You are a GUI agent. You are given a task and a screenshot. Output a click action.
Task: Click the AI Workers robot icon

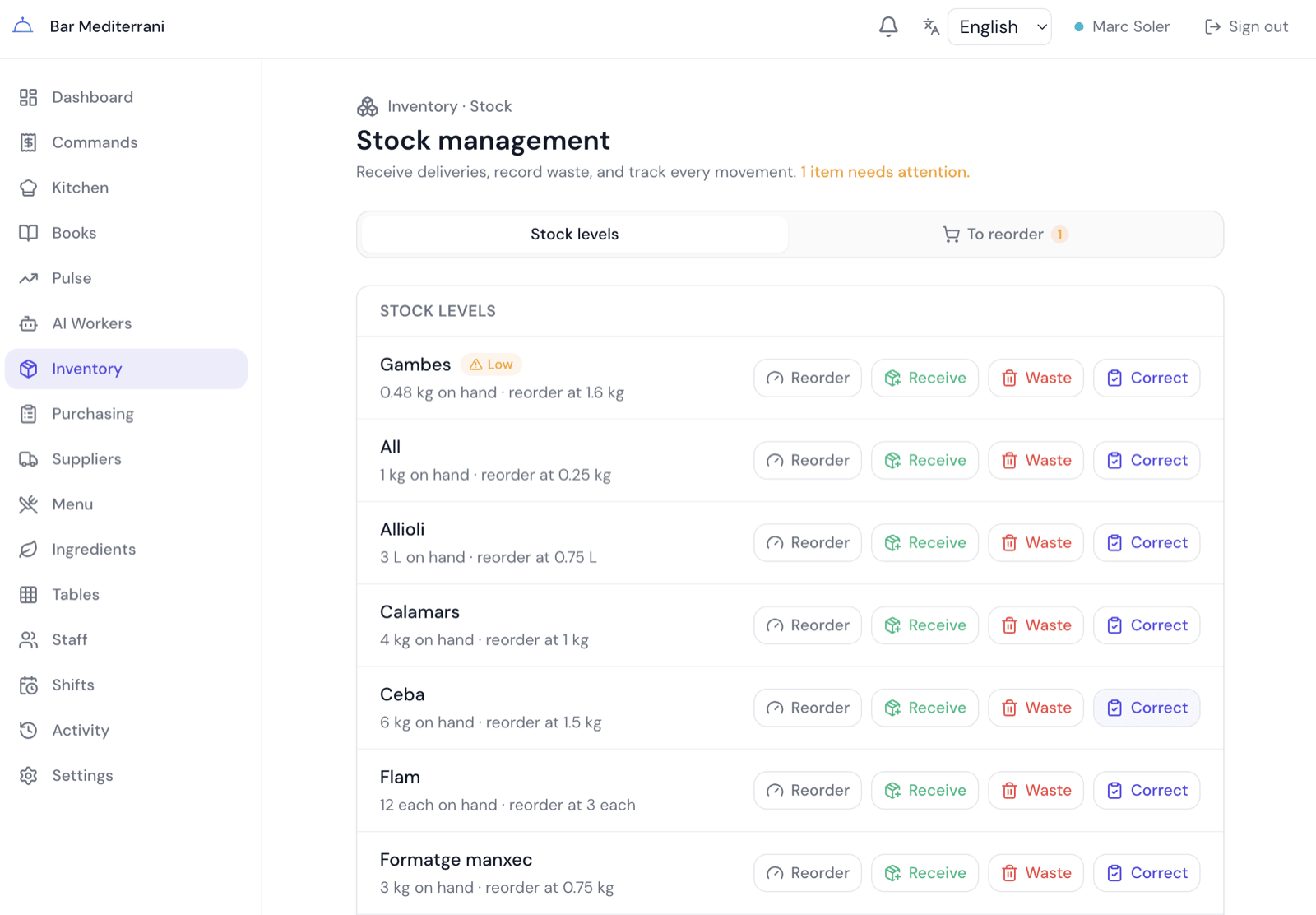tap(29, 323)
